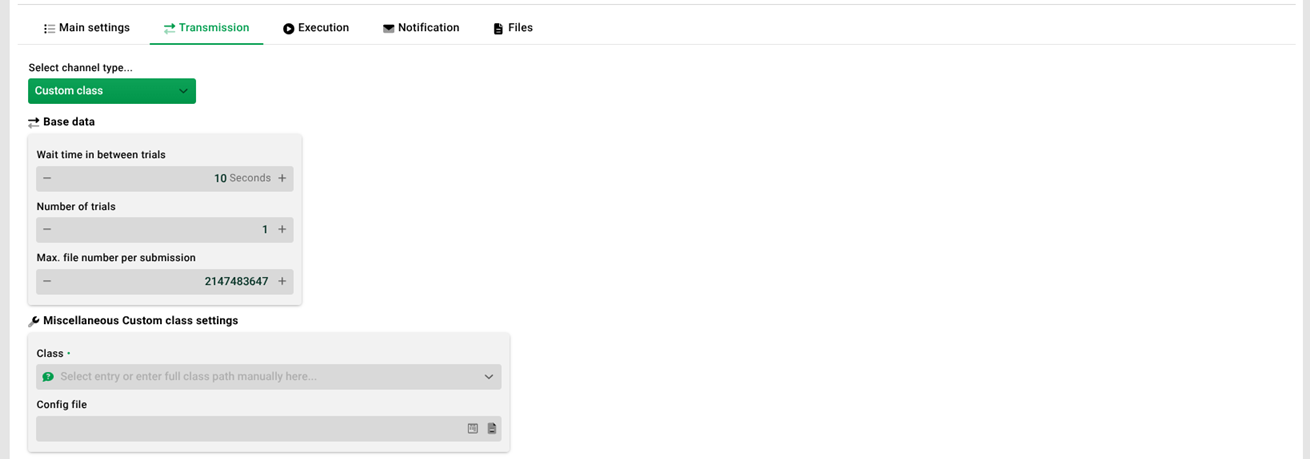Viewport: 1310px width, 459px height.
Task: Click the file browse icon in Config file field
Action: pyautogui.click(x=492, y=429)
